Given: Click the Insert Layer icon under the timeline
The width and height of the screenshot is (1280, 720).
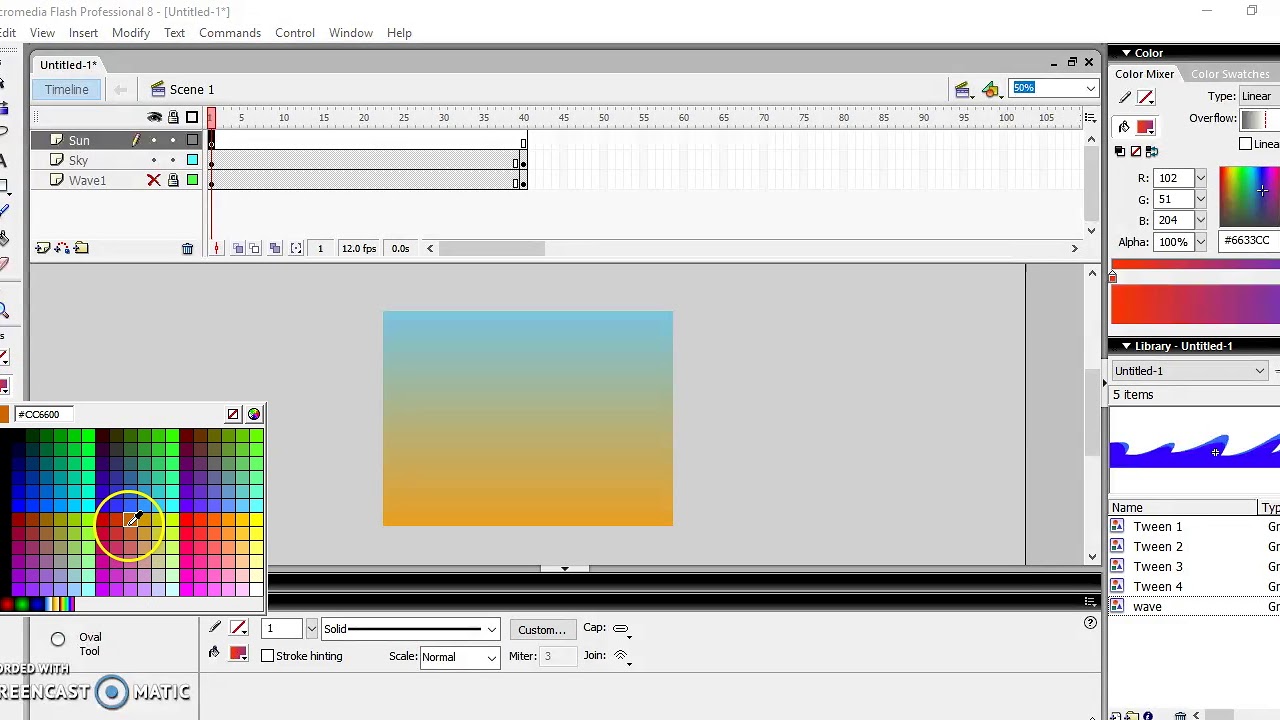Looking at the screenshot, I should click(x=43, y=248).
